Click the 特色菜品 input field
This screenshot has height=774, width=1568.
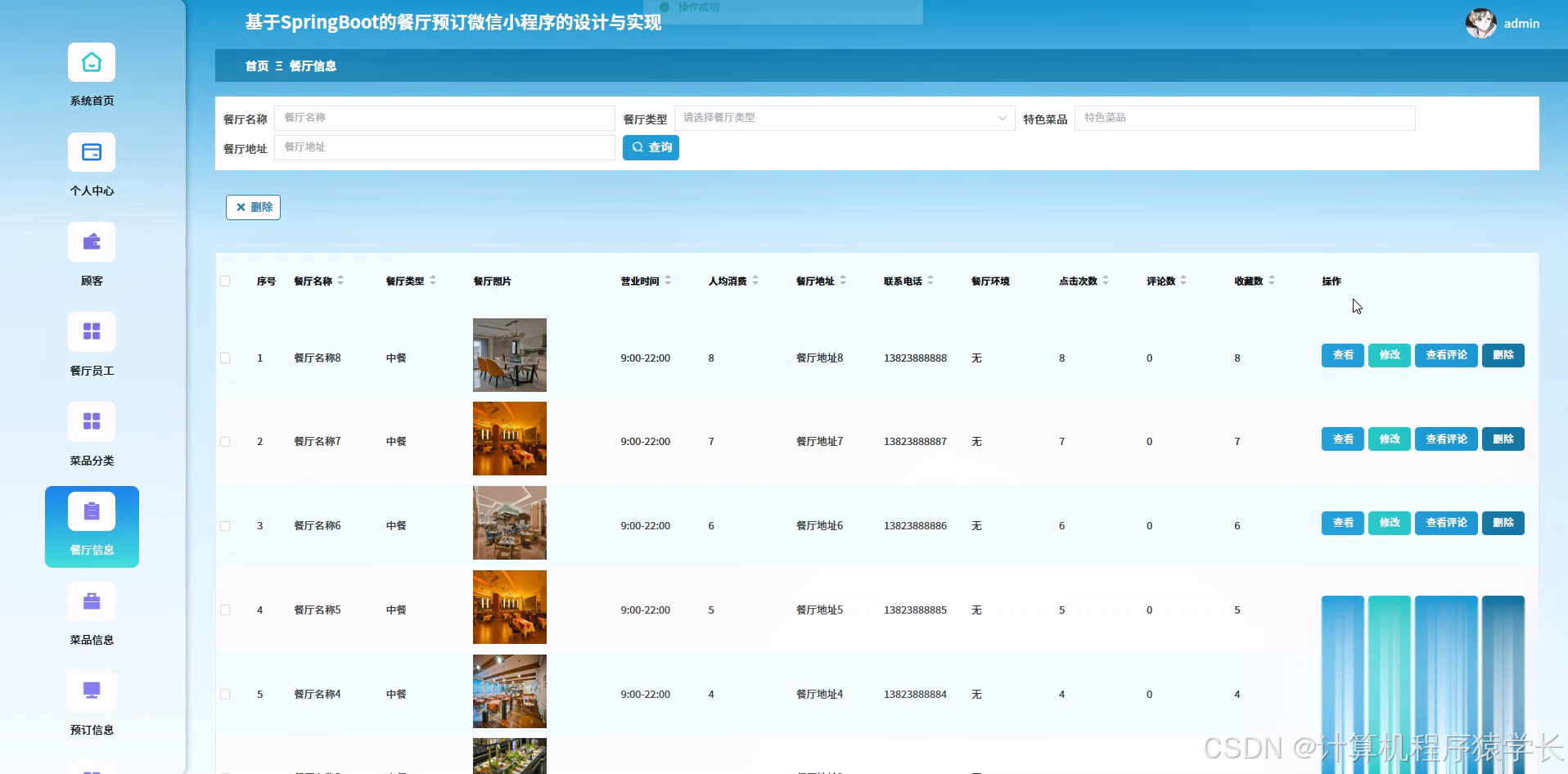click(1245, 118)
